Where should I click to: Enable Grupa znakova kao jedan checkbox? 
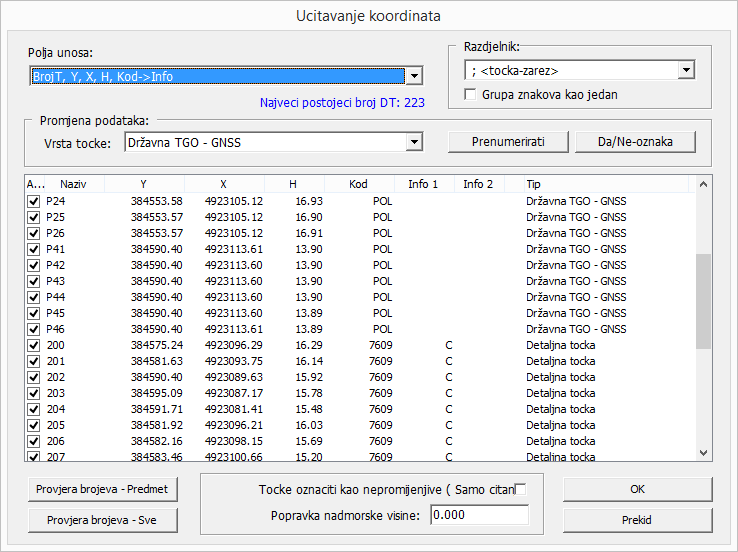point(470,95)
